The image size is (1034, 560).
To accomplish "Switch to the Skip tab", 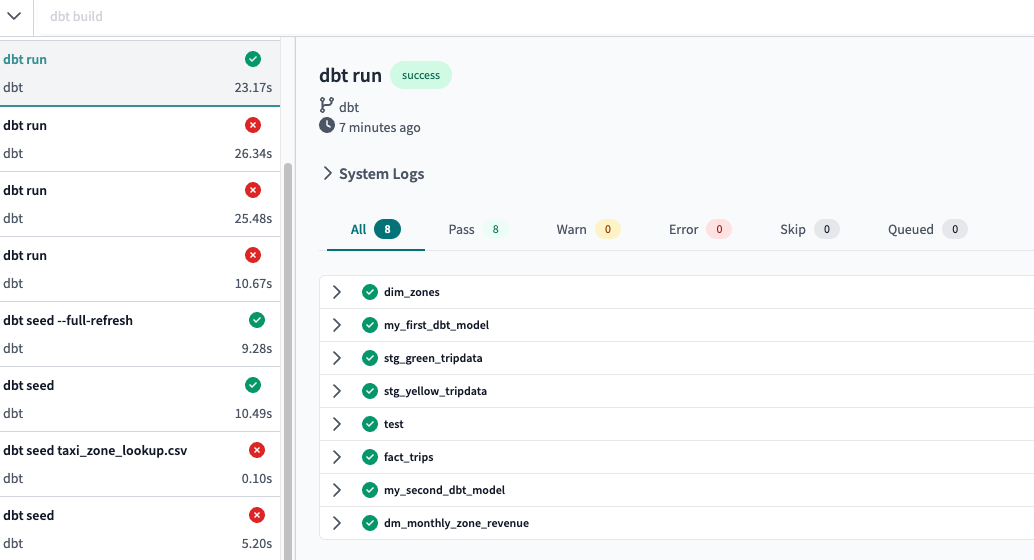I will (x=809, y=230).
